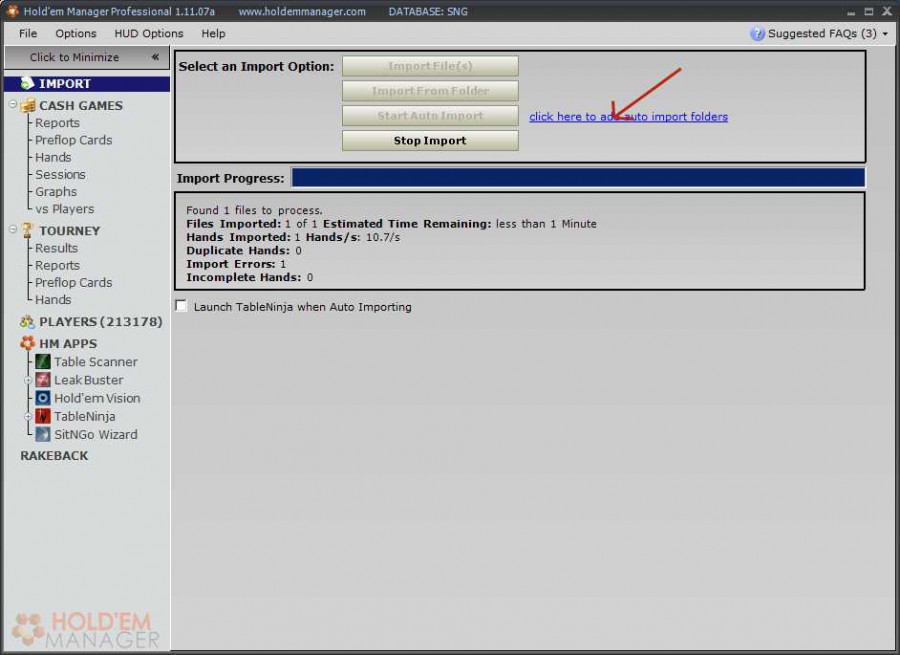
Task: Expand the TableNinja tree node
Action: click(x=27, y=417)
